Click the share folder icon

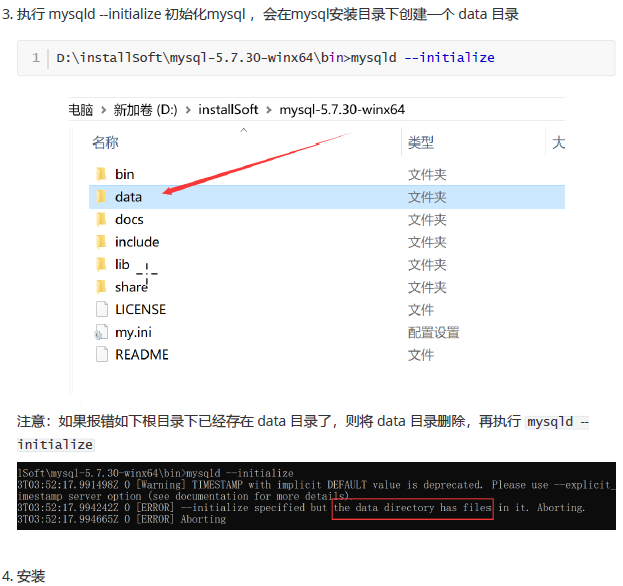[101, 287]
